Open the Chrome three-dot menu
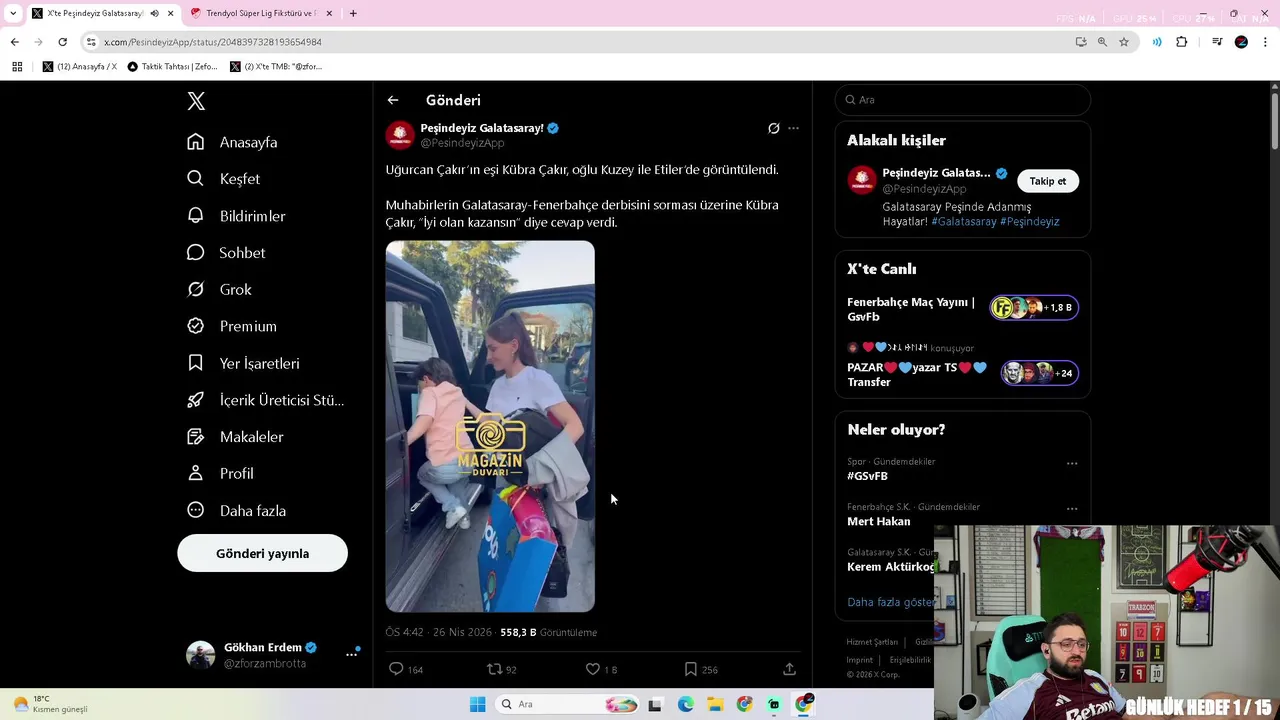The height and width of the screenshot is (720, 1280). [x=1266, y=42]
